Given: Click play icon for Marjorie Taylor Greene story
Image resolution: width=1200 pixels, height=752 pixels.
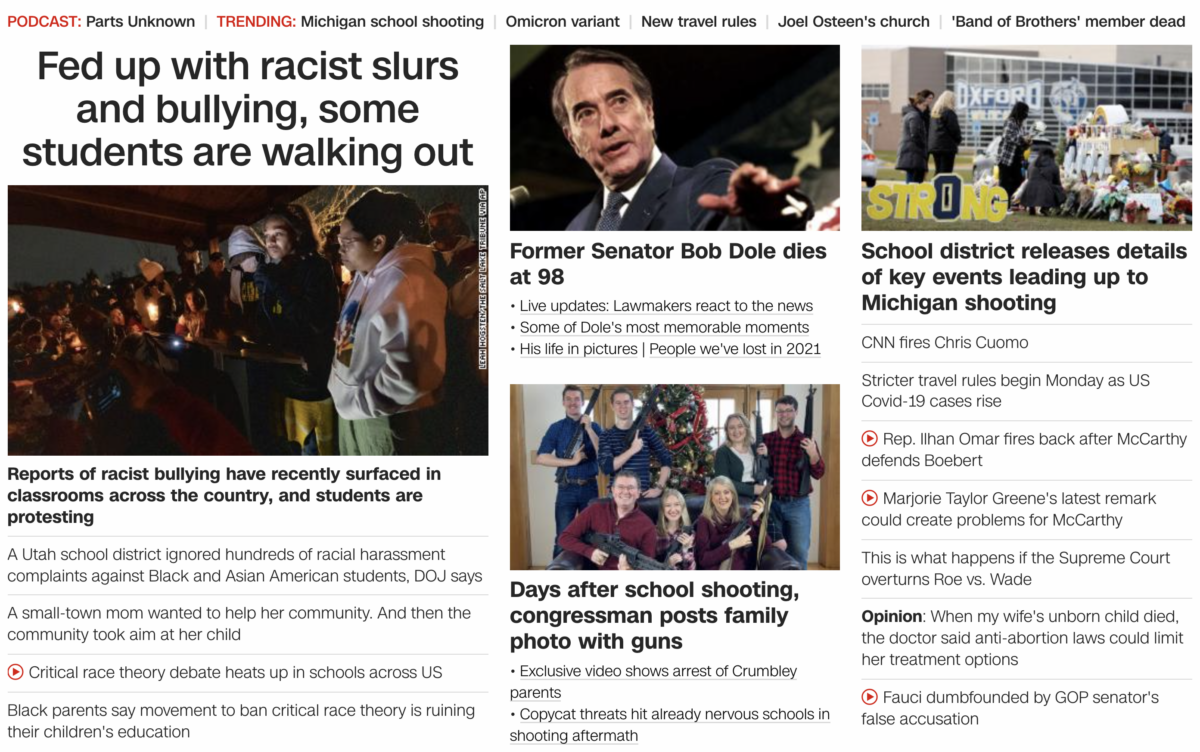Looking at the screenshot, I should tap(869, 498).
